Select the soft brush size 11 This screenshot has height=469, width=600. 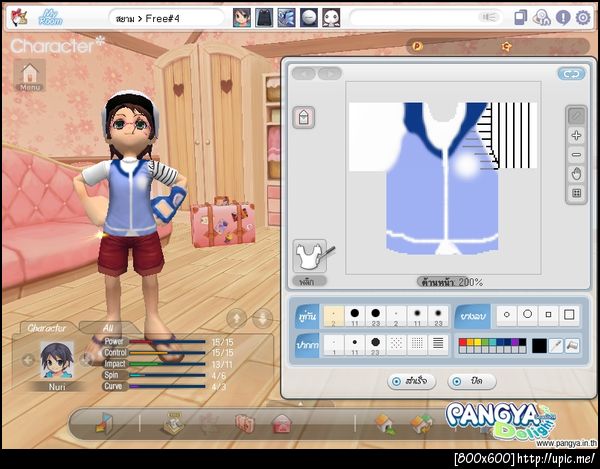click(x=417, y=316)
